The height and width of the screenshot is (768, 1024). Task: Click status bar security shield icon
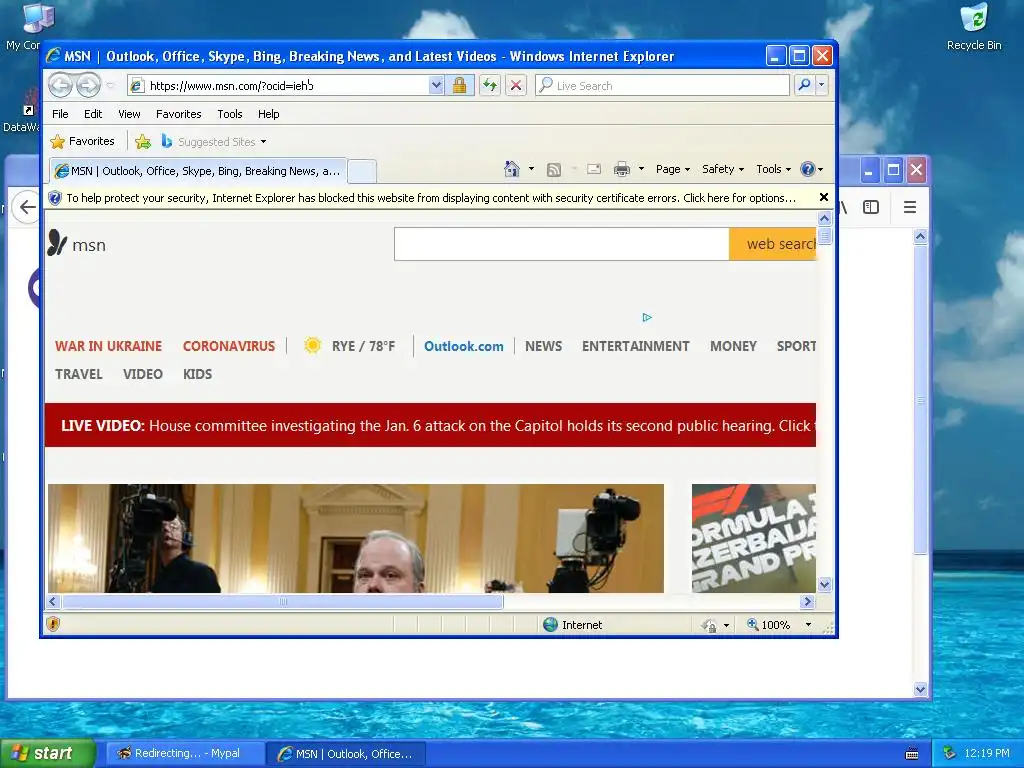[54, 624]
